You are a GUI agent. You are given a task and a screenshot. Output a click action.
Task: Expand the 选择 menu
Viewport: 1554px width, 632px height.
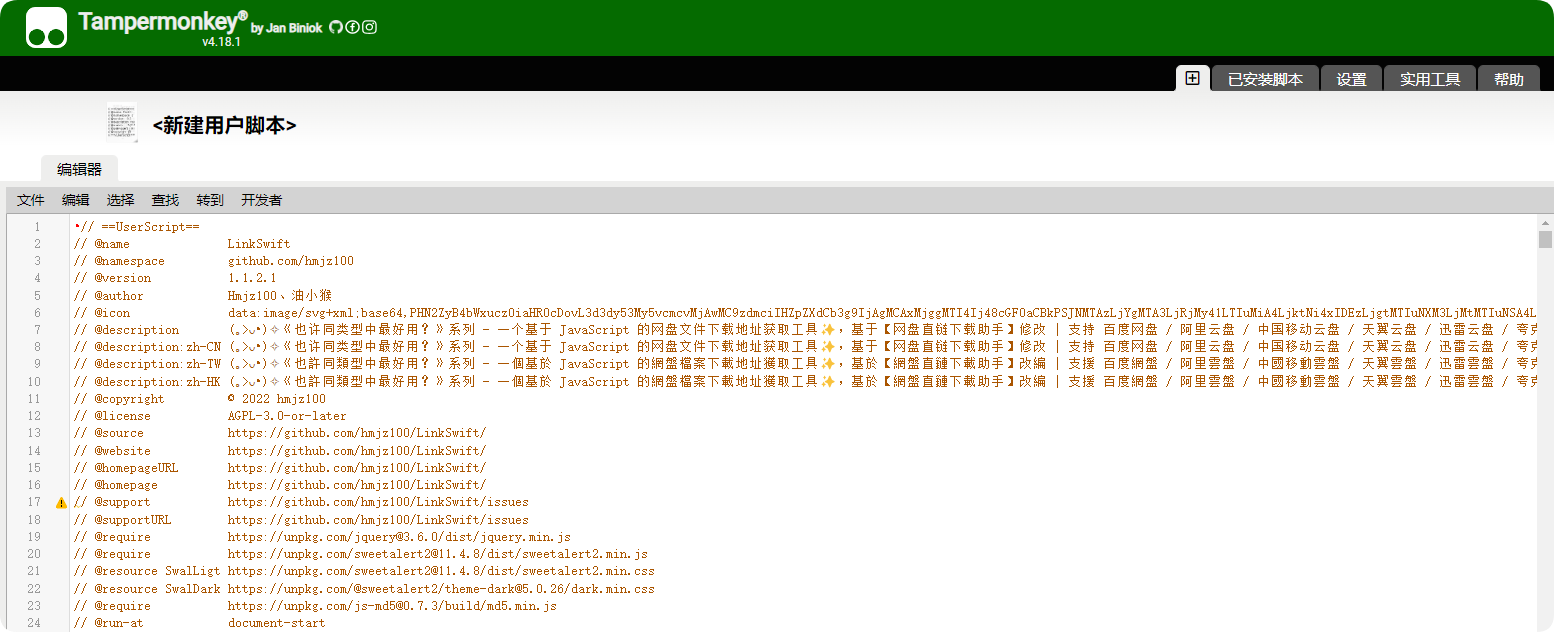point(120,200)
